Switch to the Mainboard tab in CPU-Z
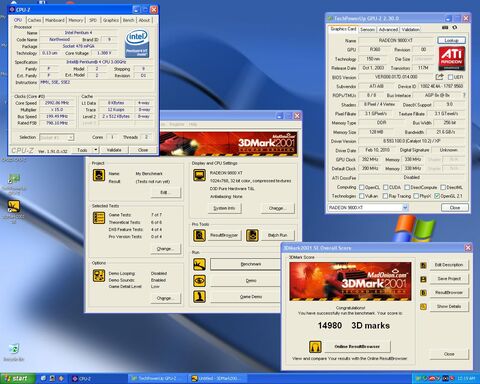This screenshot has height=384, width=480. [55, 20]
